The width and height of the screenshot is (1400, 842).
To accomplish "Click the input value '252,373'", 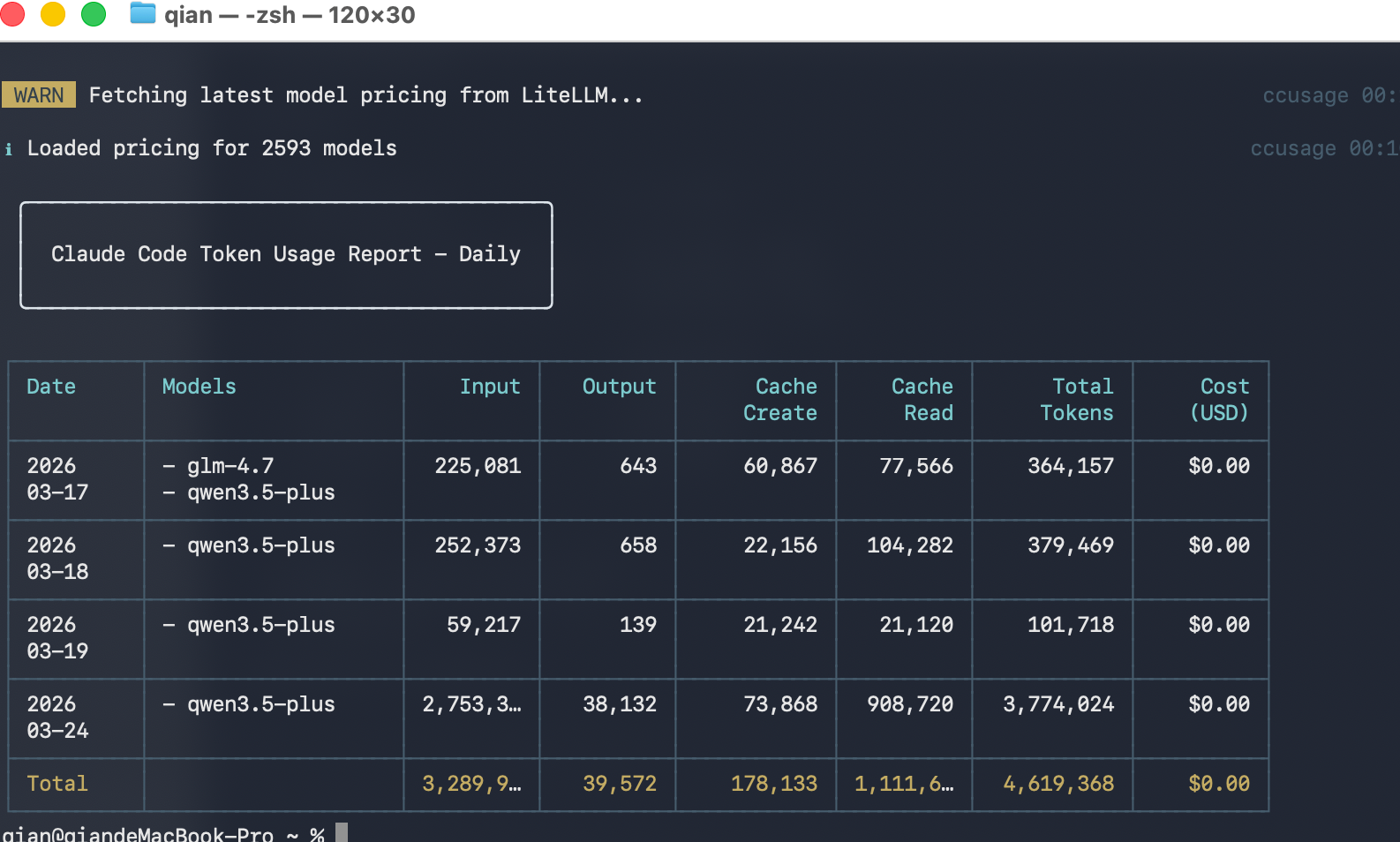I will (x=478, y=545).
